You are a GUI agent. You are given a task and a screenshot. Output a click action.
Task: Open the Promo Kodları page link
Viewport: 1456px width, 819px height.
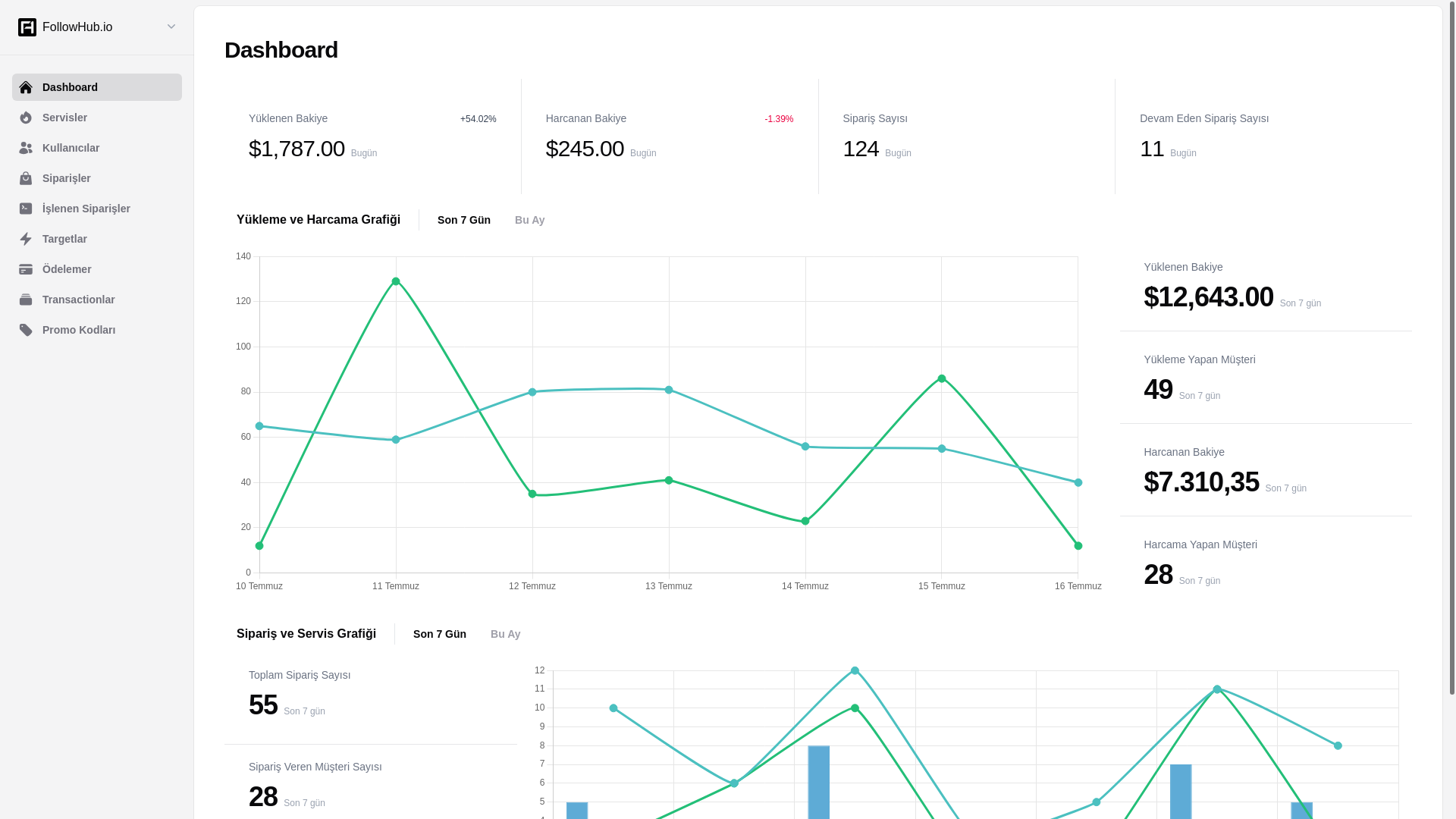pos(97,330)
